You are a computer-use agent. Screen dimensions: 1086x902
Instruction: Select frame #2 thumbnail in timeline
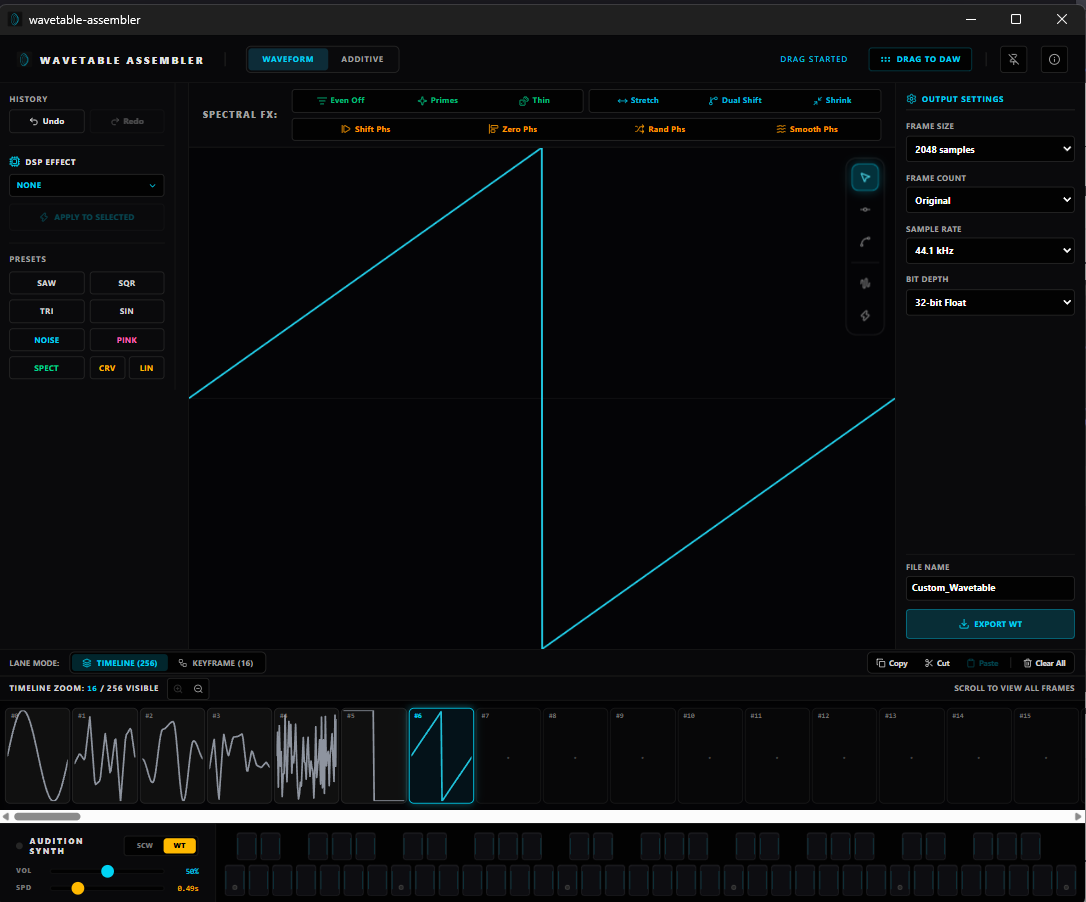[172, 756]
